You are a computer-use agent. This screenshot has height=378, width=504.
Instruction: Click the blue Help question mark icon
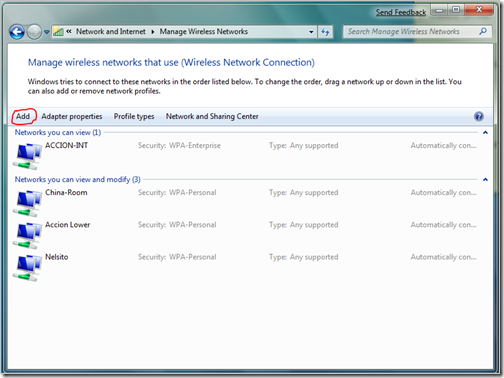tap(479, 116)
